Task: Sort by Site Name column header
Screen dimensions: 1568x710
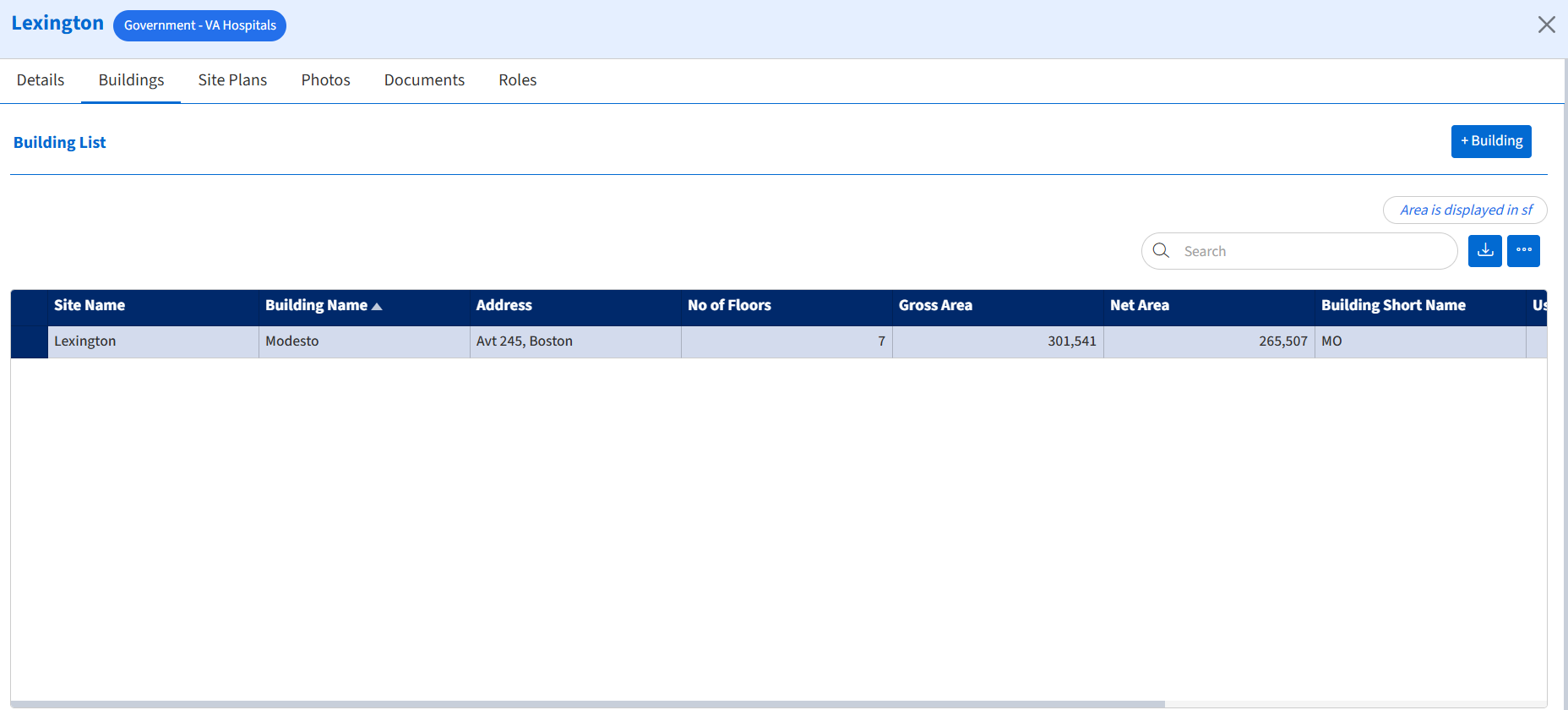Action: point(90,306)
